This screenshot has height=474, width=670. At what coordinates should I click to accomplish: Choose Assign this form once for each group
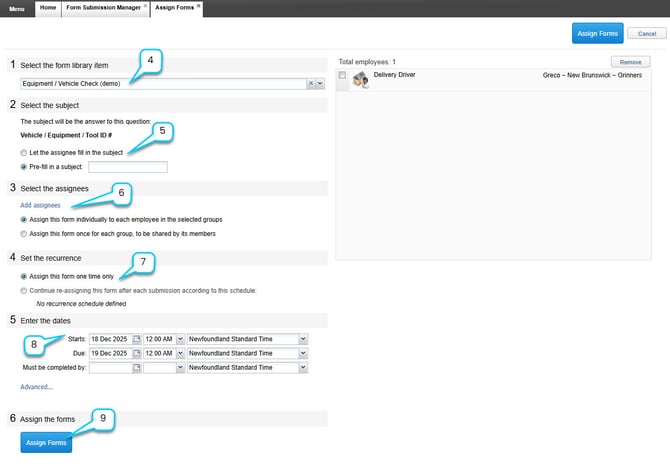24,233
